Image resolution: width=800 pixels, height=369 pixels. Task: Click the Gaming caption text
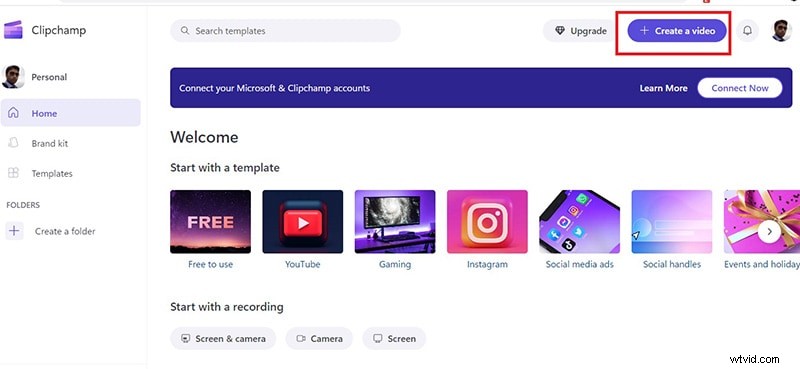pyautogui.click(x=395, y=264)
